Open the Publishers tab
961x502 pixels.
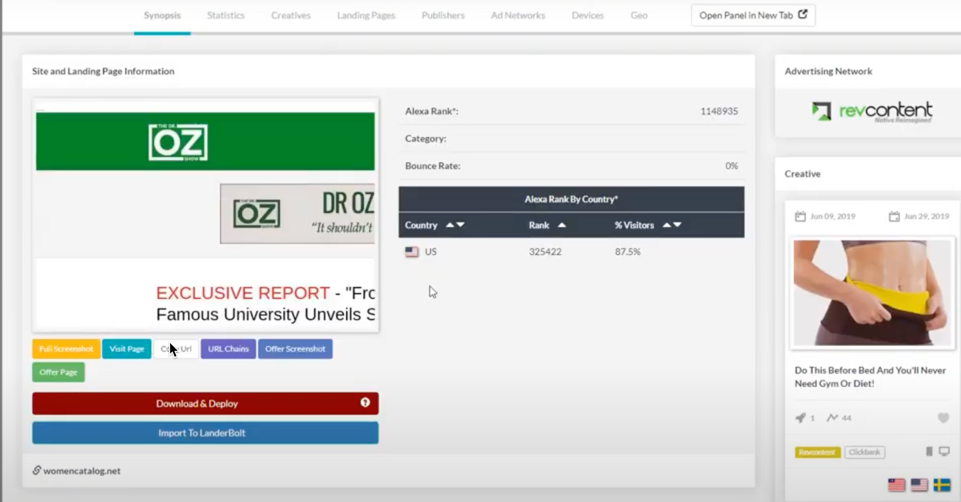[x=443, y=15]
